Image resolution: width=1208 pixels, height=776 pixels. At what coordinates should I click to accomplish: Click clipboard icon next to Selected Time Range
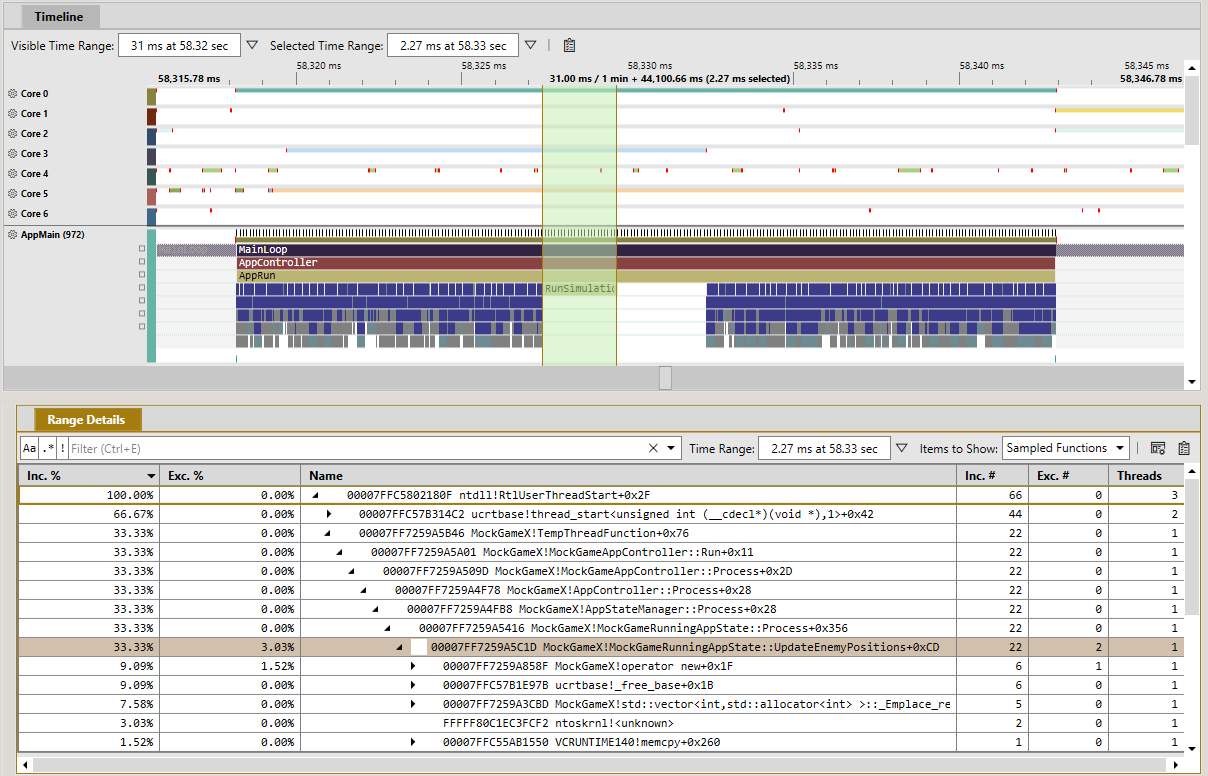coord(569,45)
